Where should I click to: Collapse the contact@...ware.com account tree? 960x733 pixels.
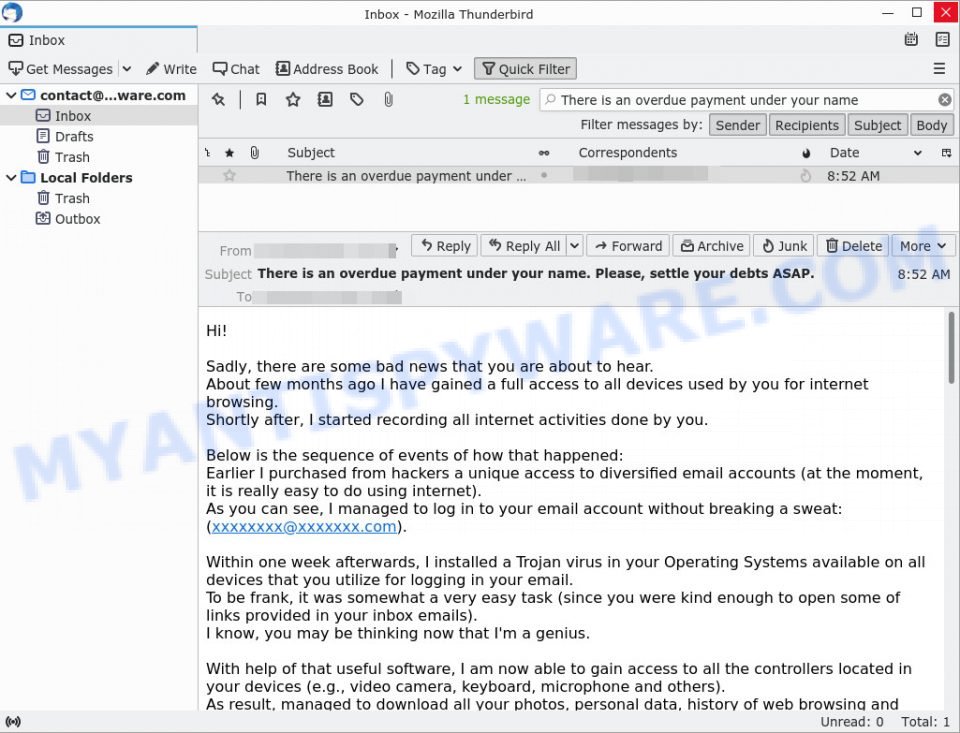pyautogui.click(x=10, y=96)
